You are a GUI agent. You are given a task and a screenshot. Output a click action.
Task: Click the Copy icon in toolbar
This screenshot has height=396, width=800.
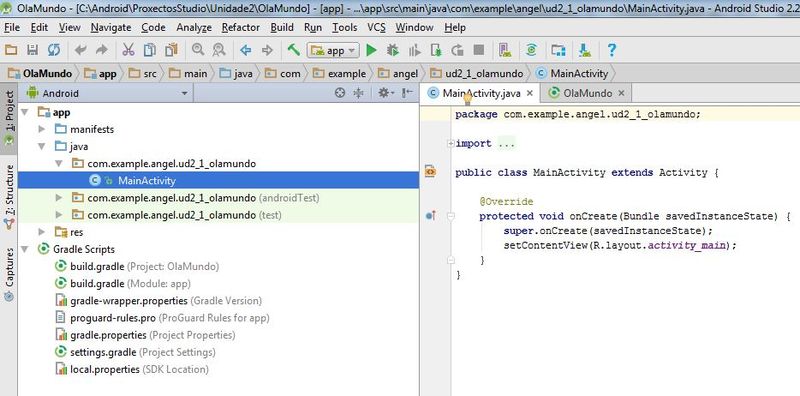[149, 50]
